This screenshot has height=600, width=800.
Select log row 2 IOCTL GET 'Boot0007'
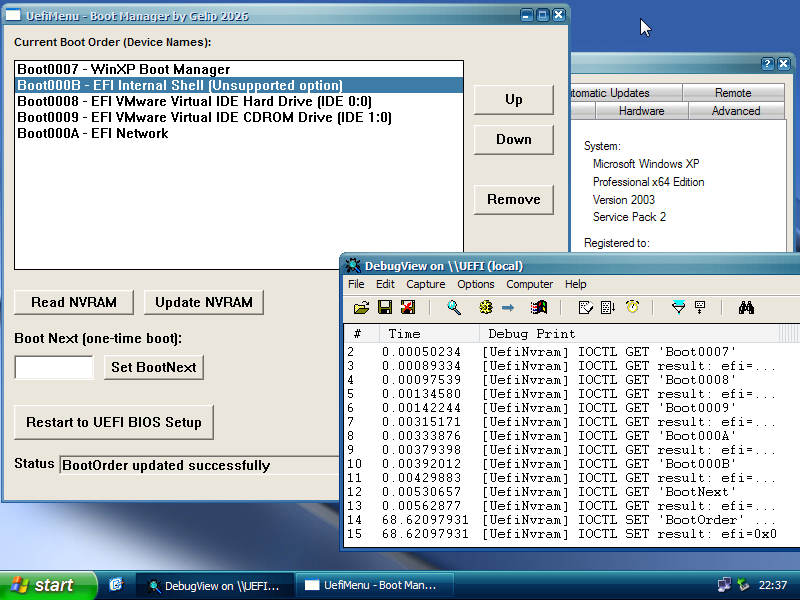pos(571,352)
